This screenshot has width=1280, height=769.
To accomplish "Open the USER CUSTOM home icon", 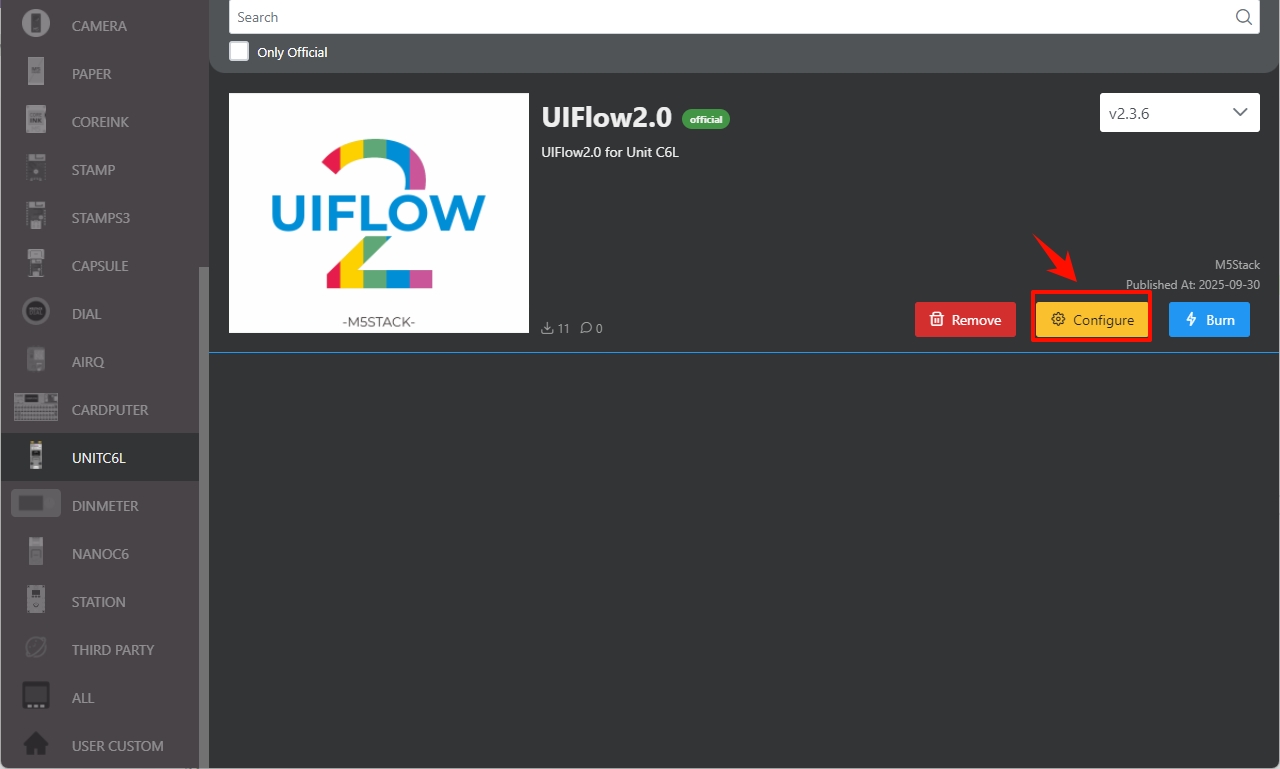I will 36,745.
